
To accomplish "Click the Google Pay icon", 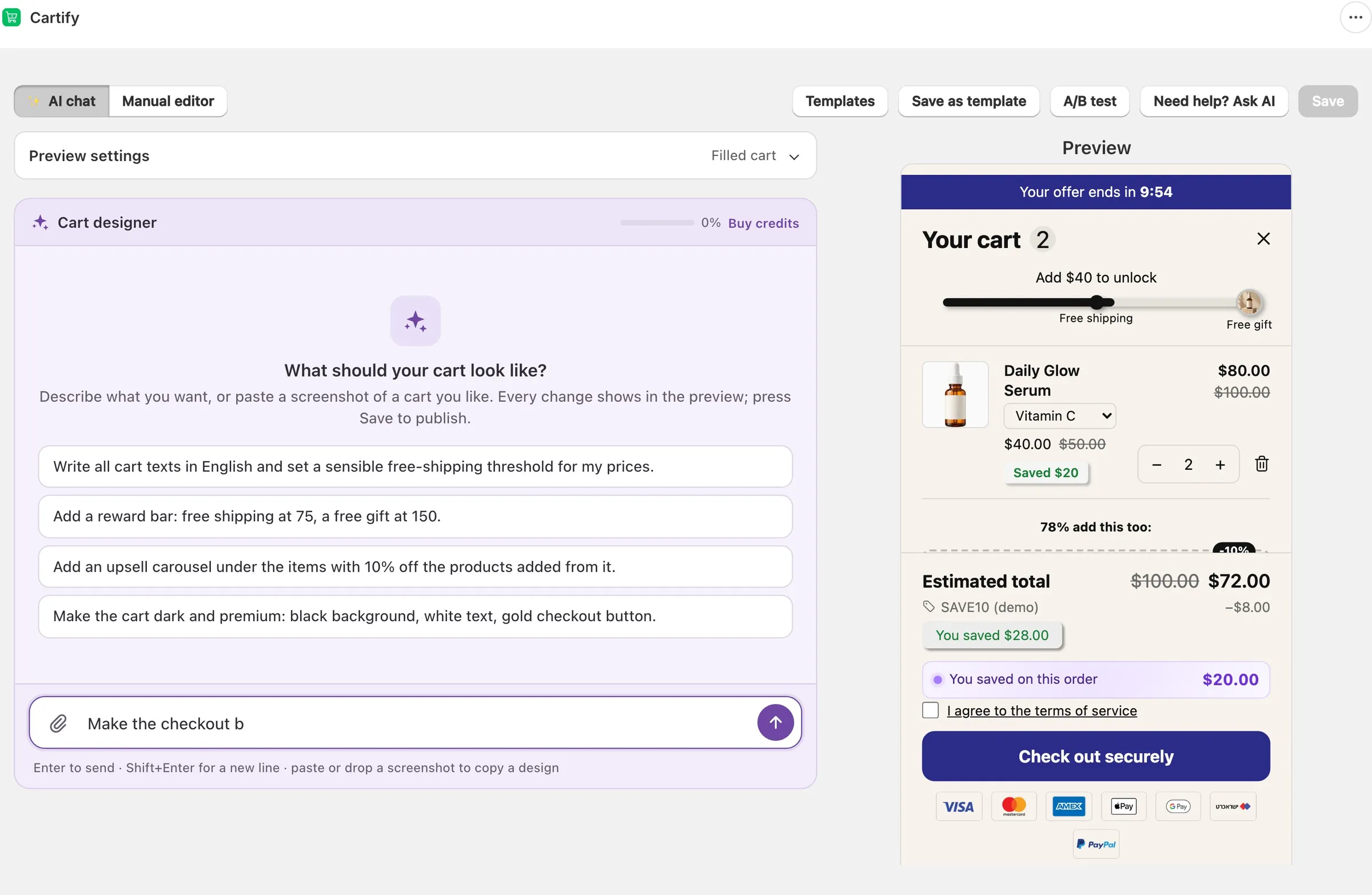I will pos(1178,806).
